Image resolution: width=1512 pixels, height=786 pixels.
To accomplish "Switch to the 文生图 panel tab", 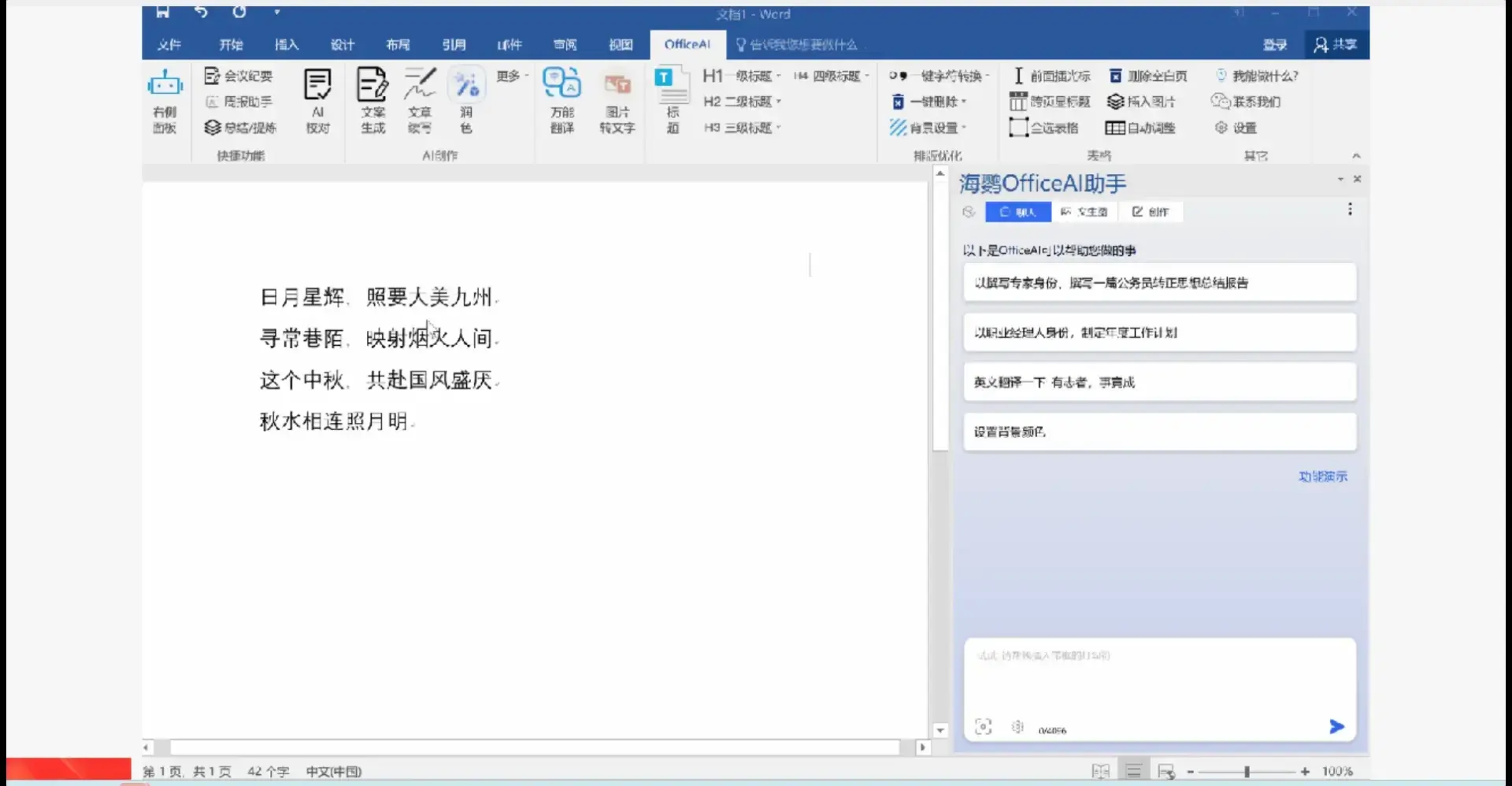I will click(1085, 211).
